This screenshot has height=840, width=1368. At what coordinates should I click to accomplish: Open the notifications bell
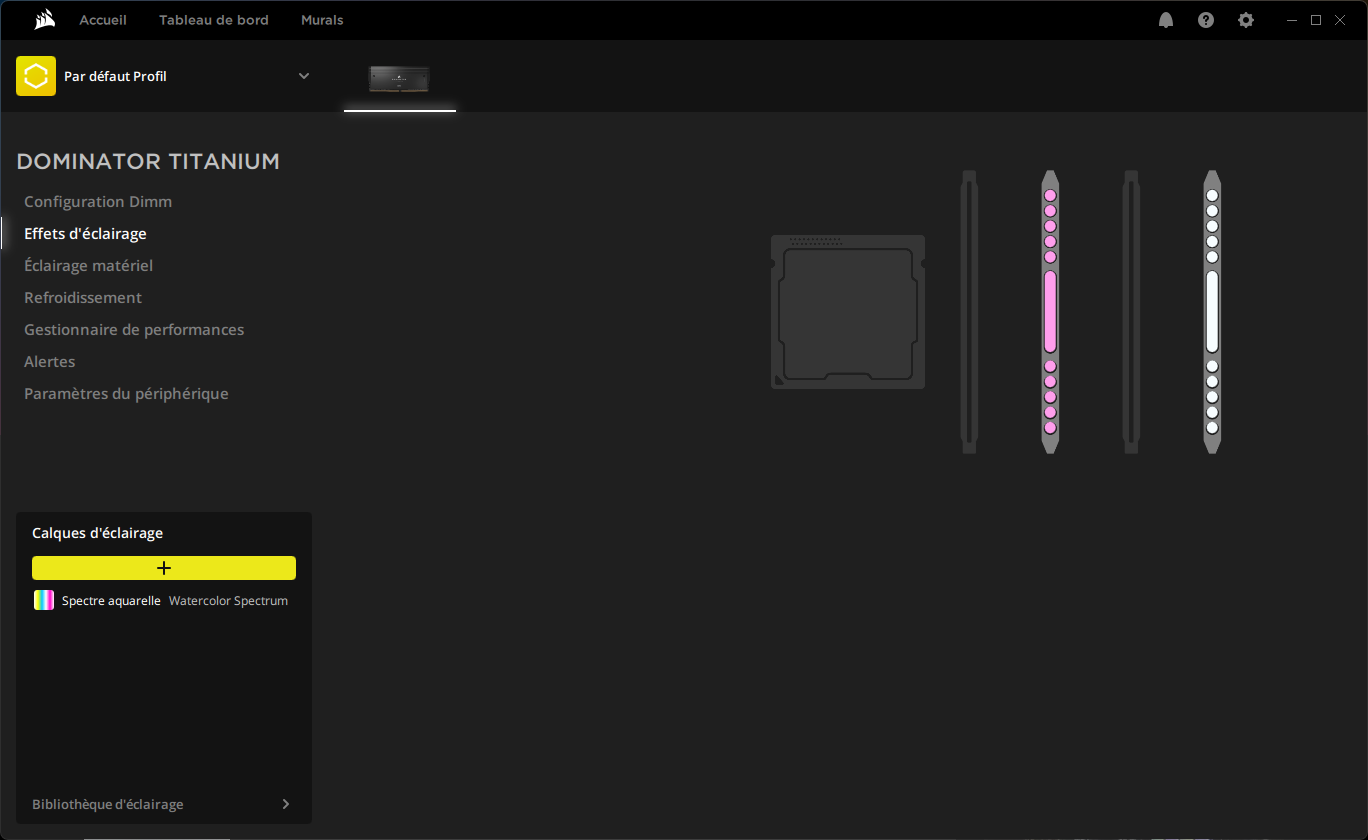tap(1166, 20)
